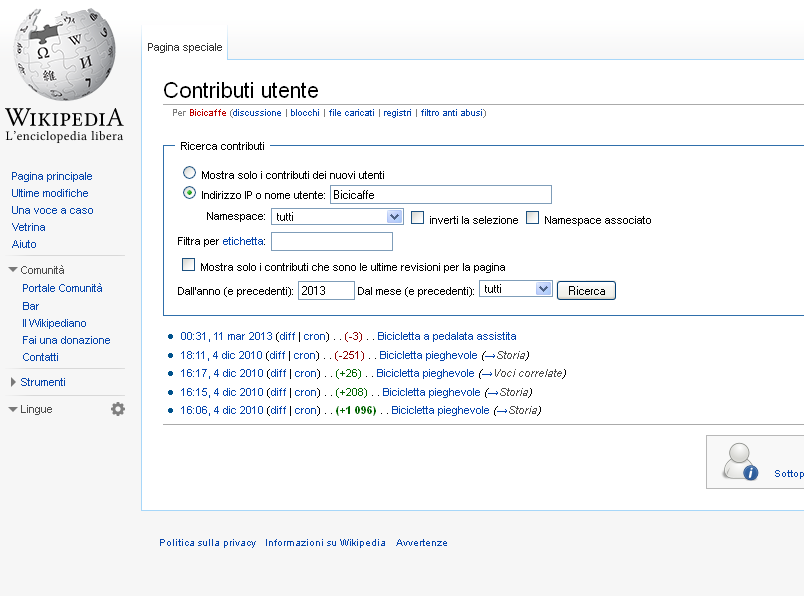Open the 'Avvertenze' footer link
804x596 pixels.
pyautogui.click(x=421, y=543)
